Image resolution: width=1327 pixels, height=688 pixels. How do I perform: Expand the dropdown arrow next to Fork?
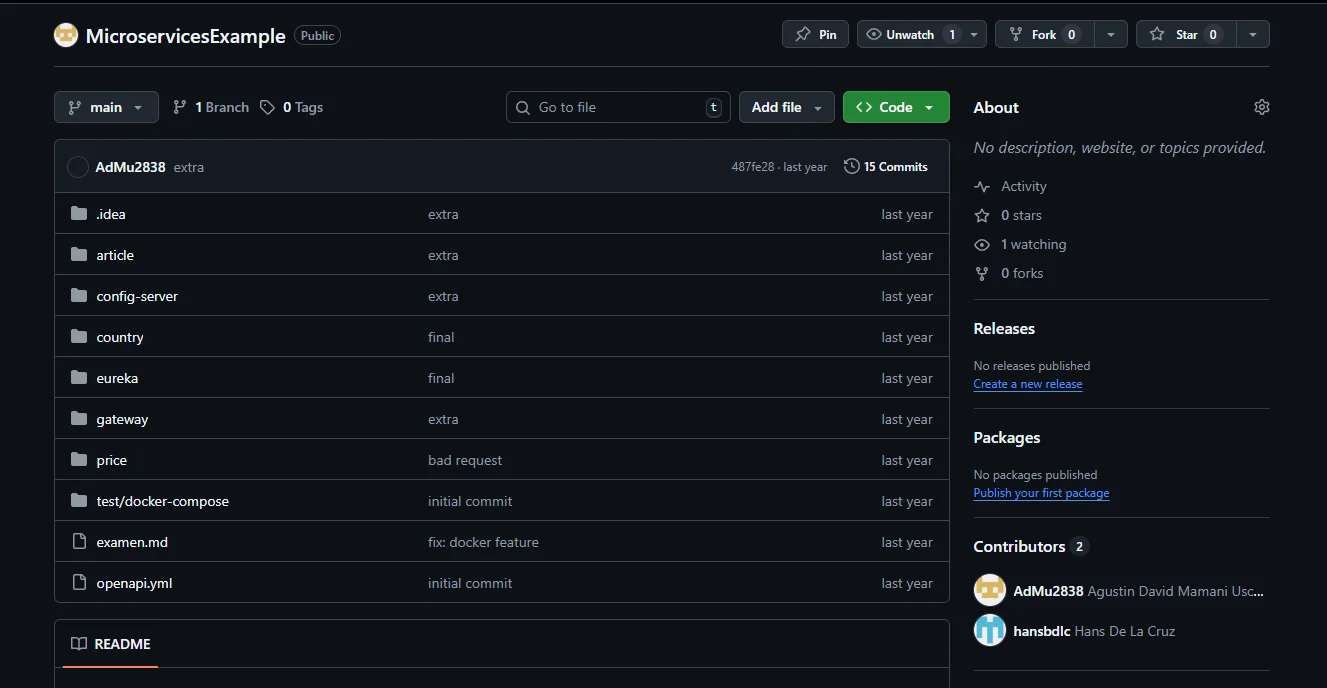pyautogui.click(x=1110, y=34)
